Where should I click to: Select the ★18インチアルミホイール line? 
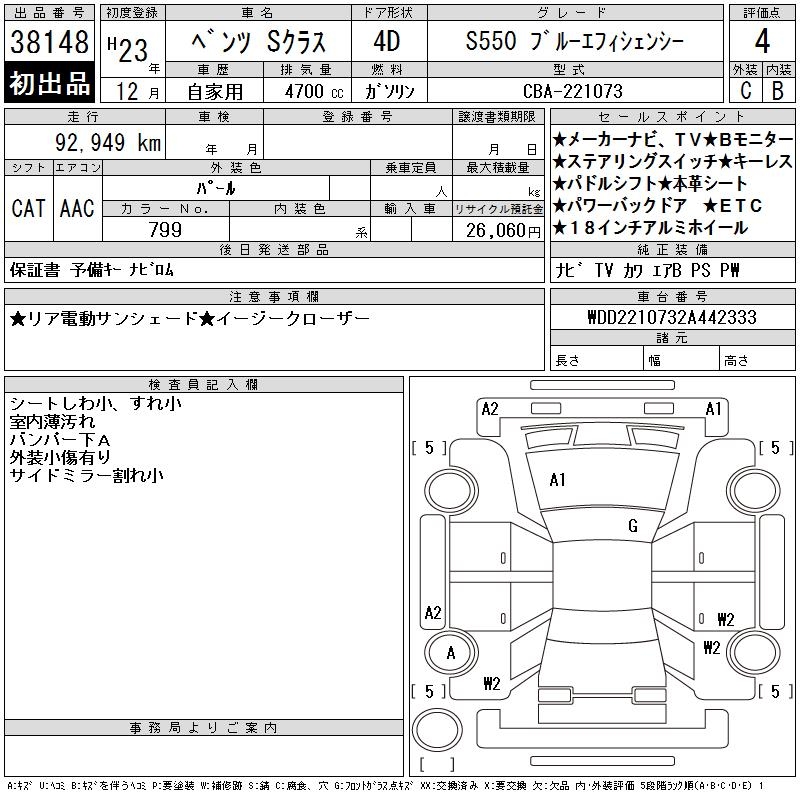pos(650,228)
